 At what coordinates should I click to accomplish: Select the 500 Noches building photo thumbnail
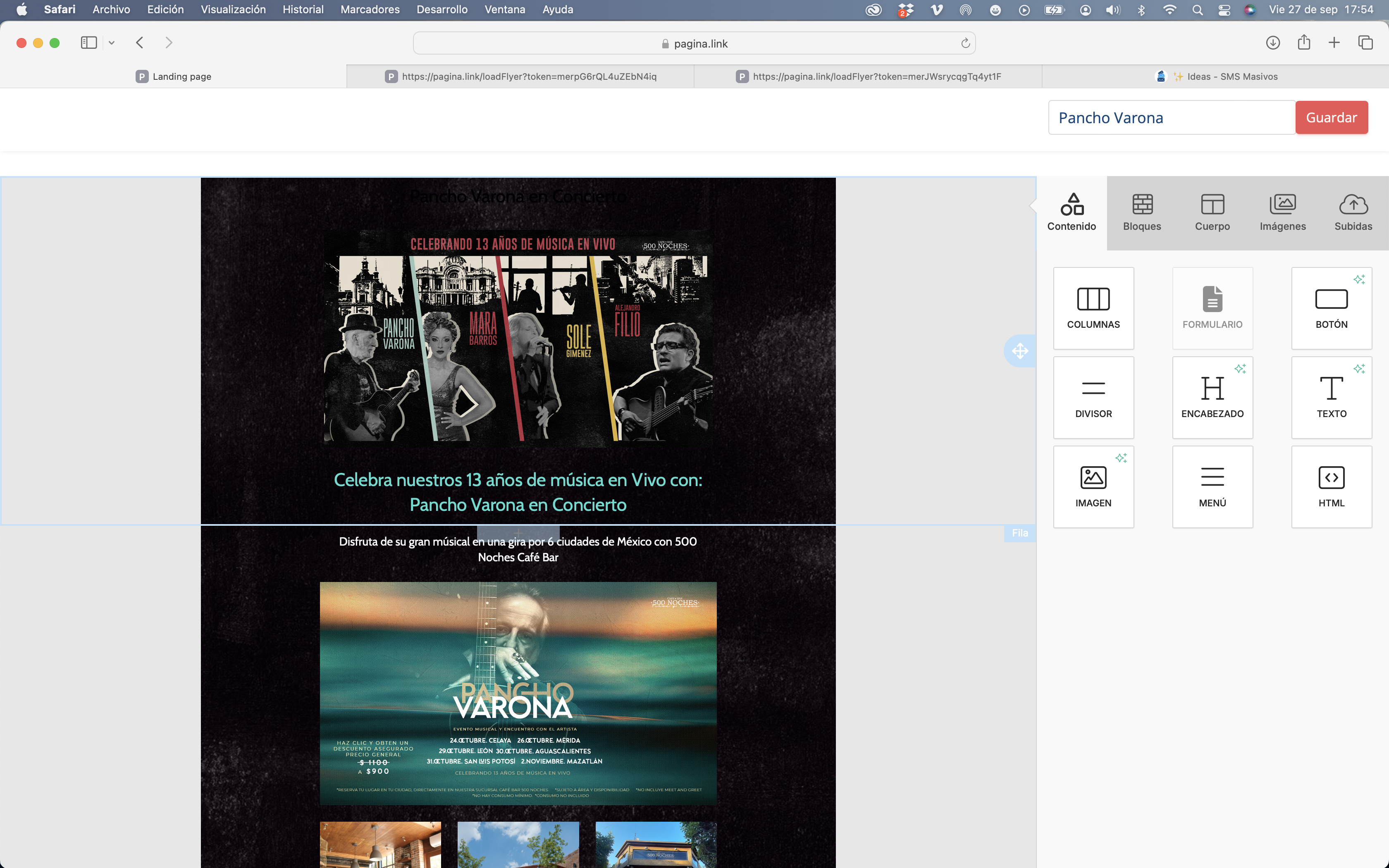(656, 844)
